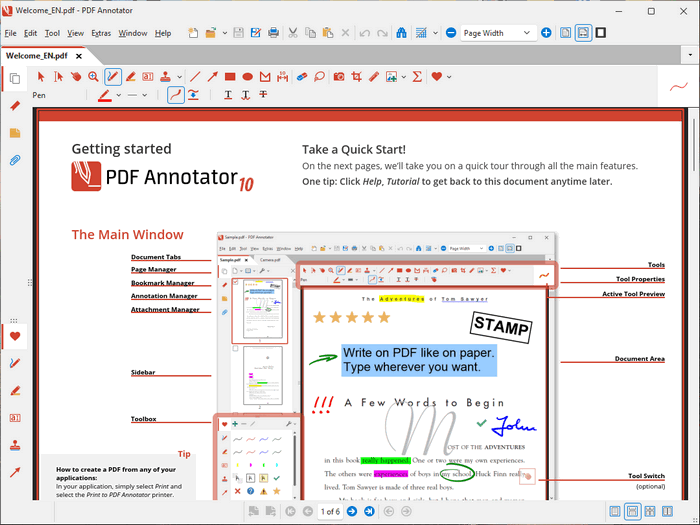Viewport: 700px width, 525px height.
Task: Select the Welcome_EN.pdf document tab
Action: (37, 56)
